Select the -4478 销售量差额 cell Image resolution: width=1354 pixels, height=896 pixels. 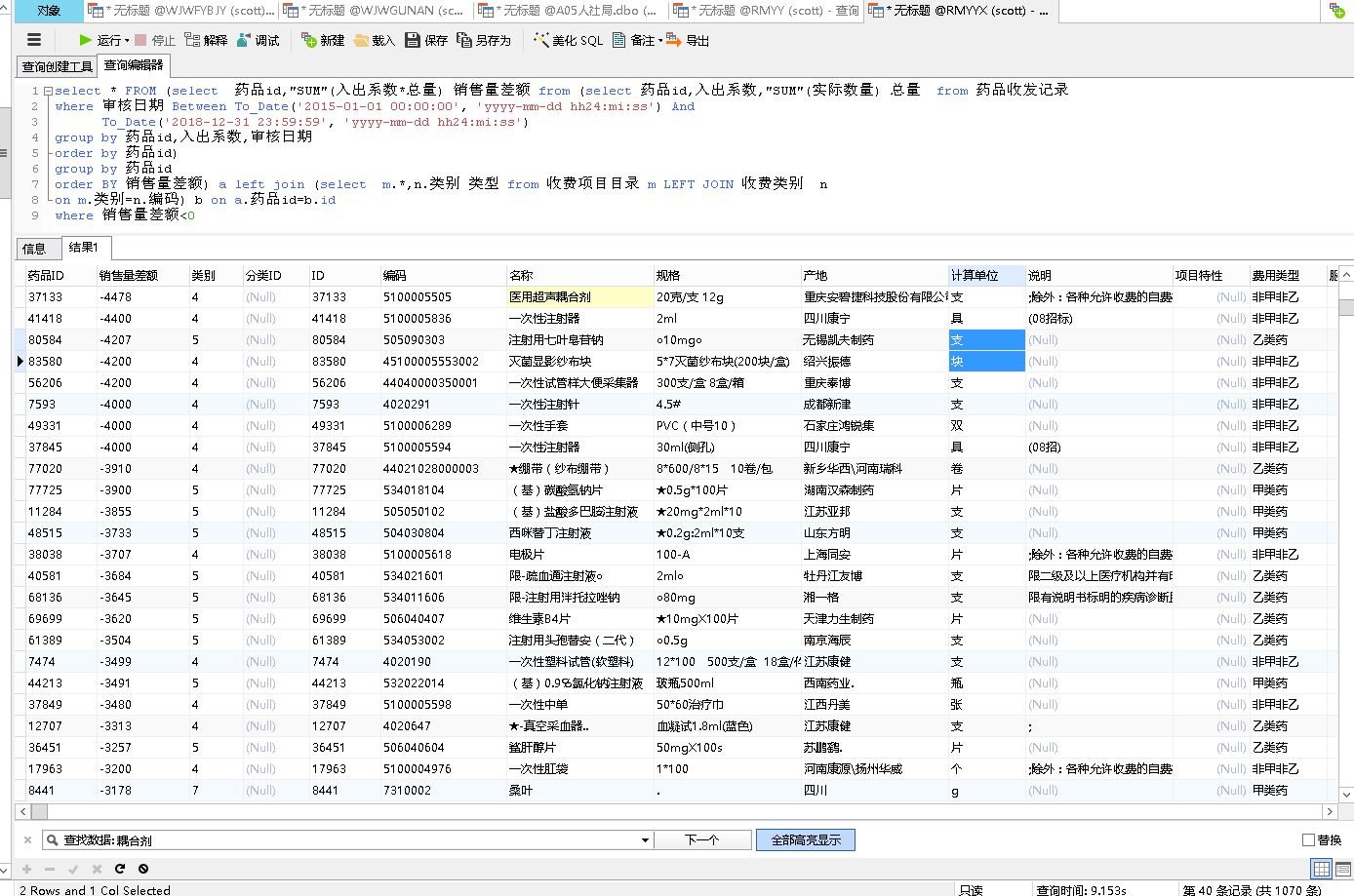tap(142, 296)
